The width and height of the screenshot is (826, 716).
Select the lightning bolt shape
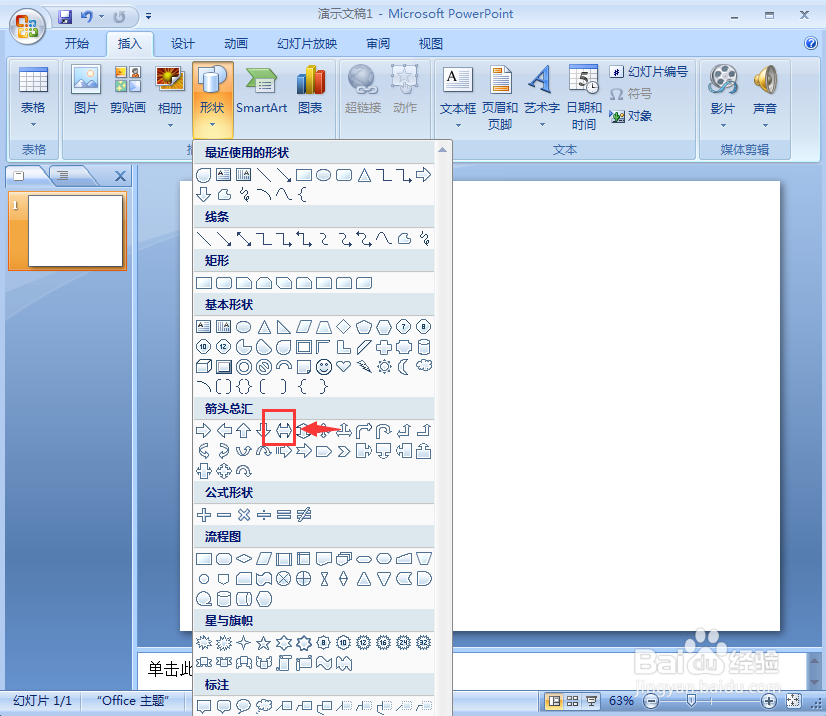click(364, 366)
